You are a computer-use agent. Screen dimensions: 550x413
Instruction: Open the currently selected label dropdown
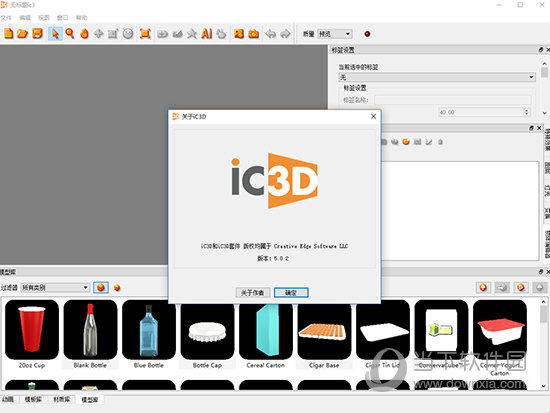click(437, 77)
